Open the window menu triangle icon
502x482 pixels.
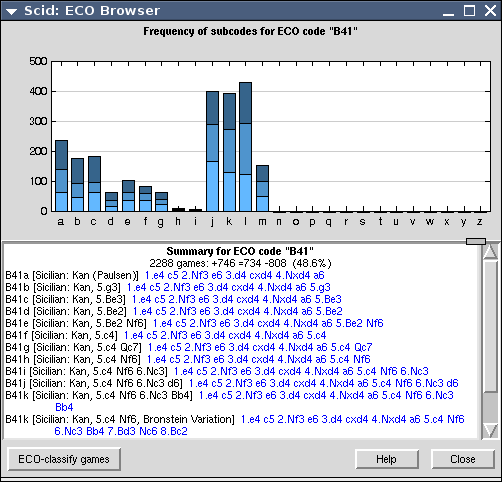pyautogui.click(x=11, y=11)
